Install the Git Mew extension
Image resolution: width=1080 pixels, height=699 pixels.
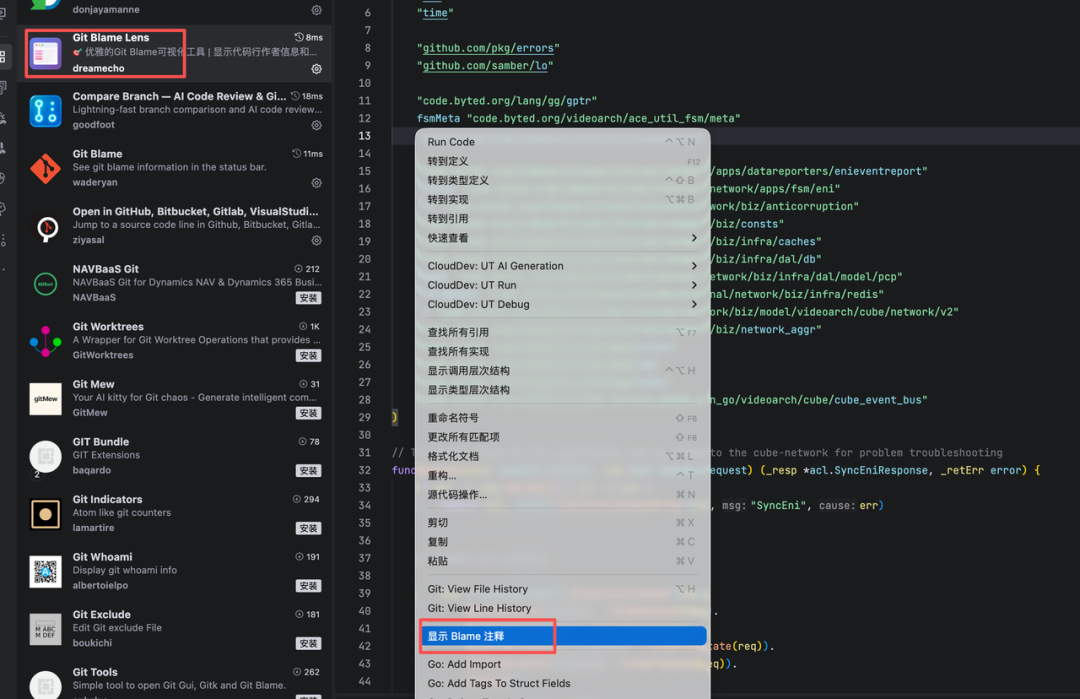[x=309, y=413]
